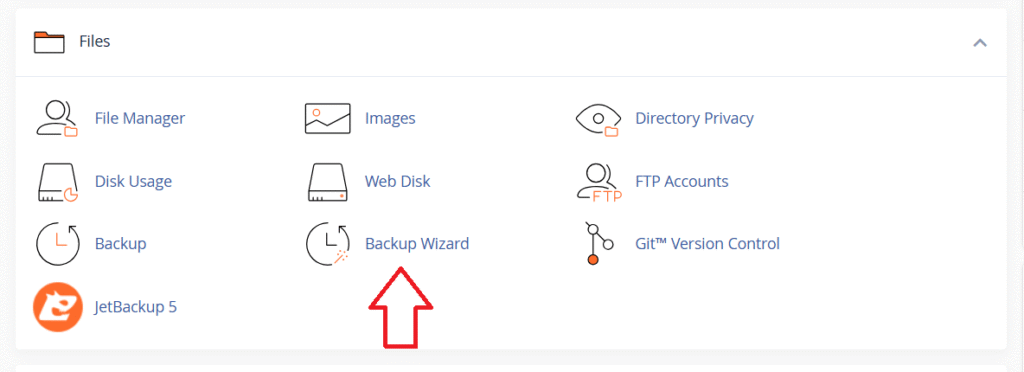The image size is (1024, 372).
Task: Go to the Images text link
Action: pyautogui.click(x=390, y=119)
